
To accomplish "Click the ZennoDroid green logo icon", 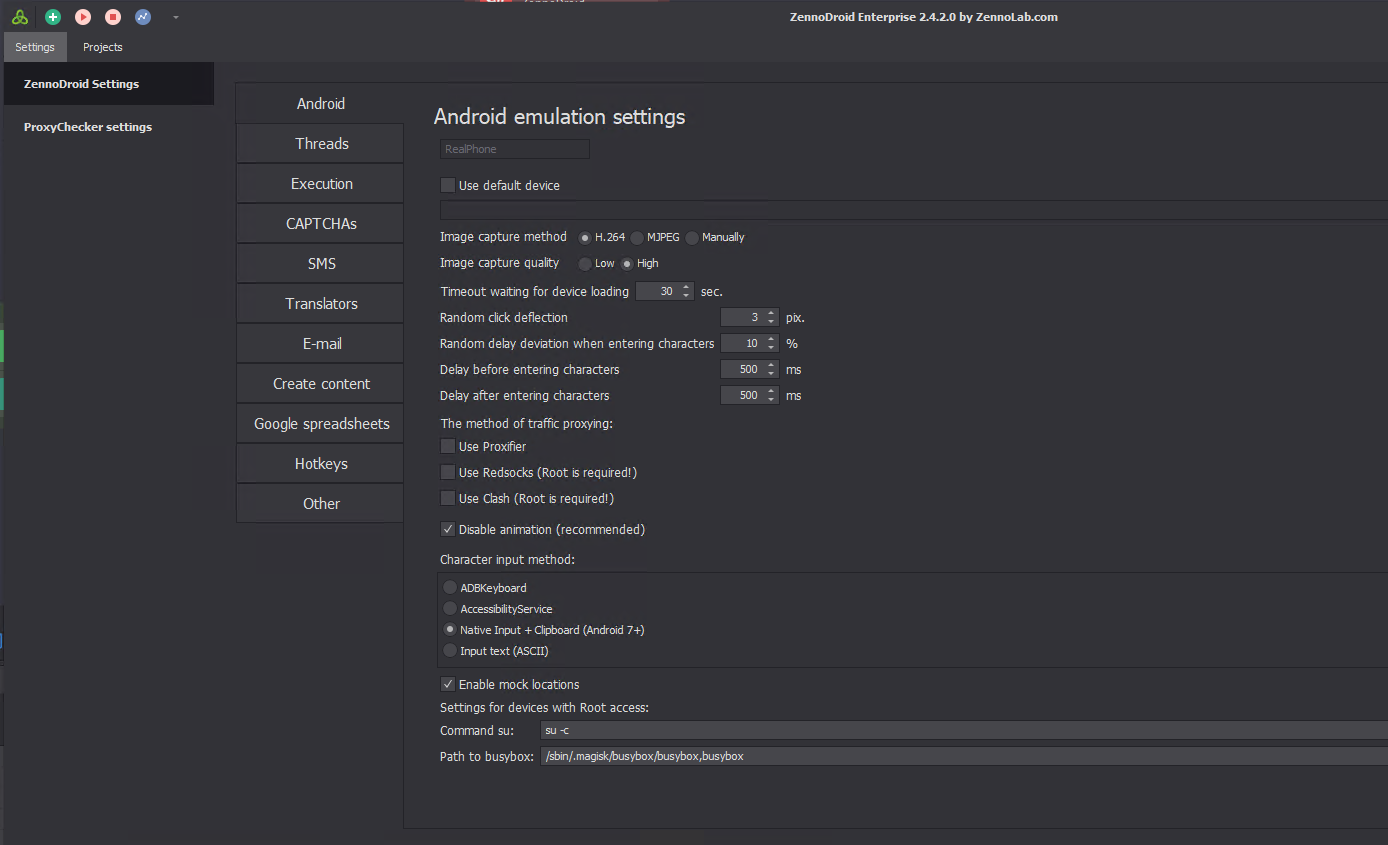I will click(x=20, y=17).
